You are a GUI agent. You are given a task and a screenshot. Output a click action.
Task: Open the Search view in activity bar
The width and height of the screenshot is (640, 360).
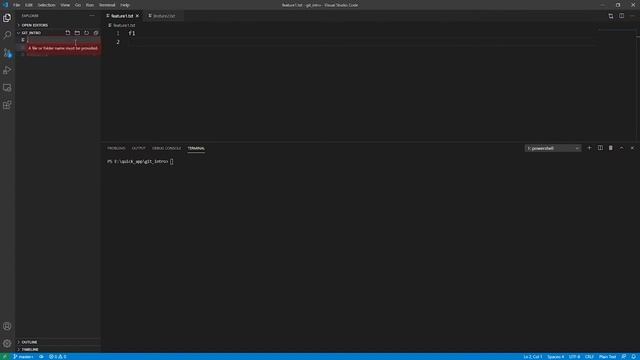(7, 35)
